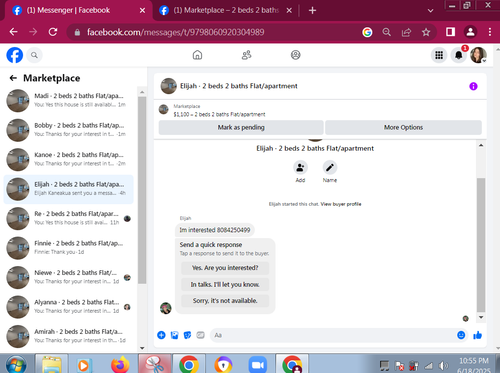Reload the current page

pos(53,32)
